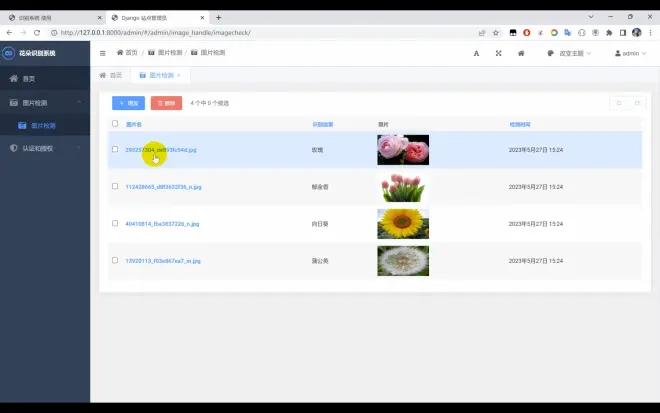Click the fullscreen expand icon in header
Screen dimensions: 660x413
click(x=498, y=53)
